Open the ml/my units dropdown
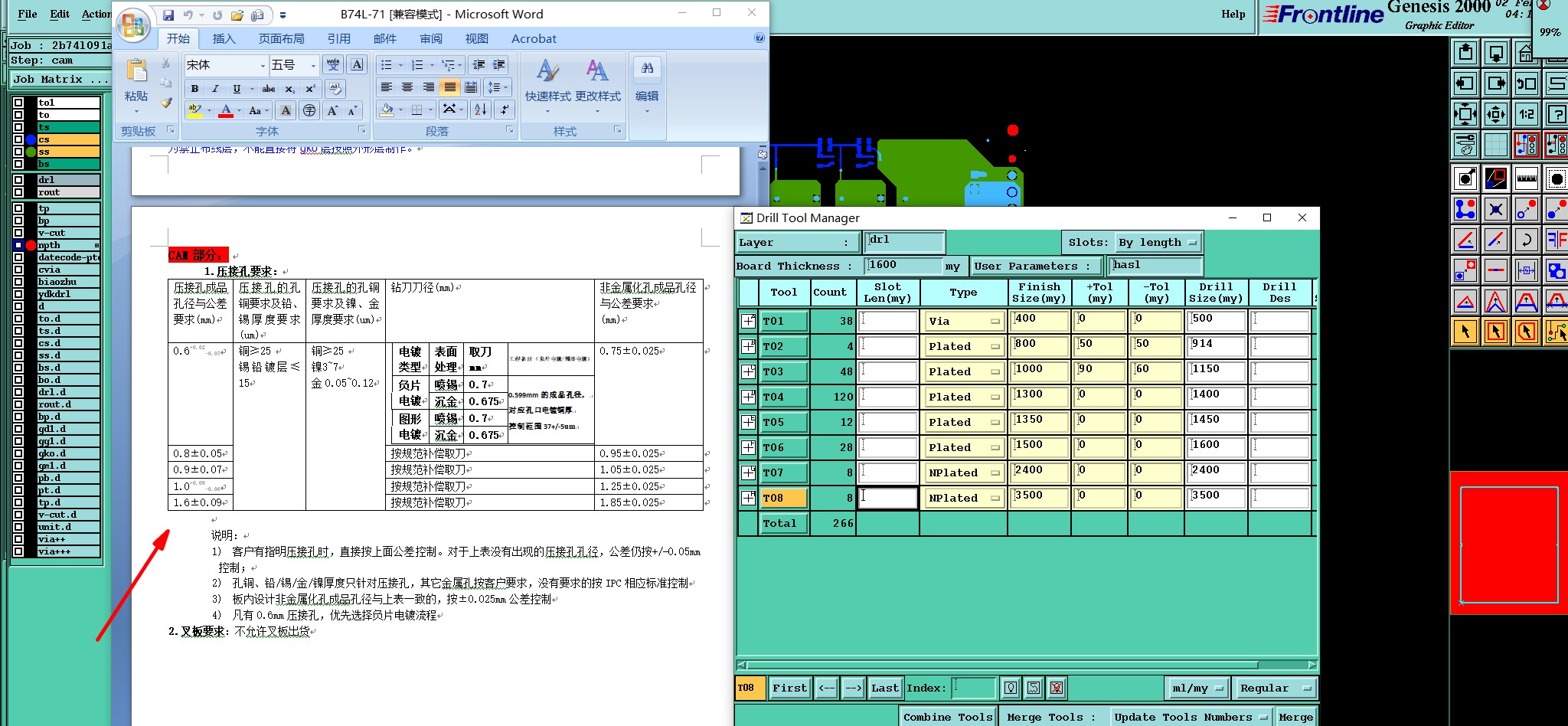The width and height of the screenshot is (1568, 726). click(1197, 688)
